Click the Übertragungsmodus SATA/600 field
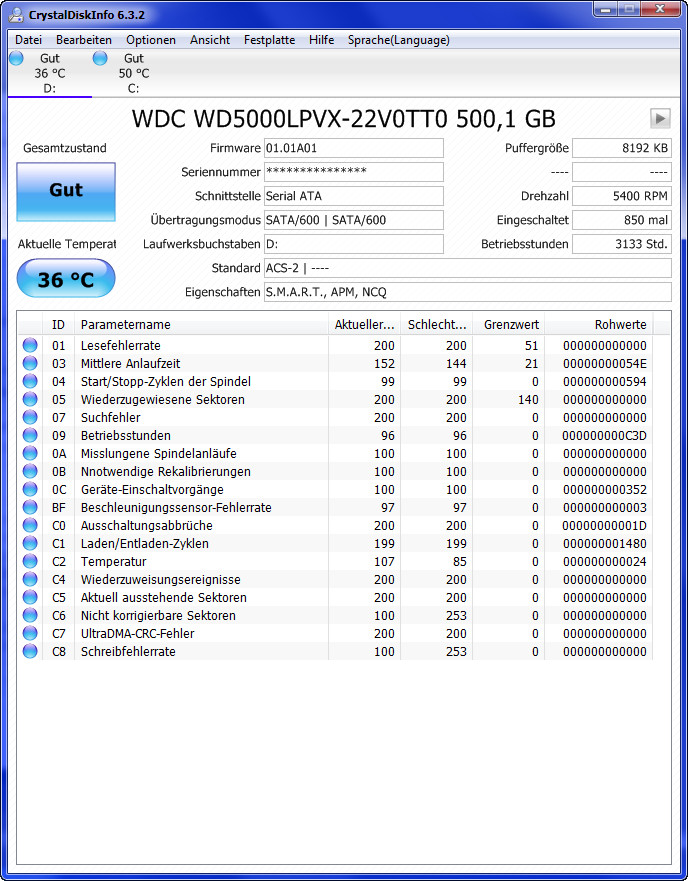Image resolution: width=688 pixels, height=881 pixels. tap(354, 220)
